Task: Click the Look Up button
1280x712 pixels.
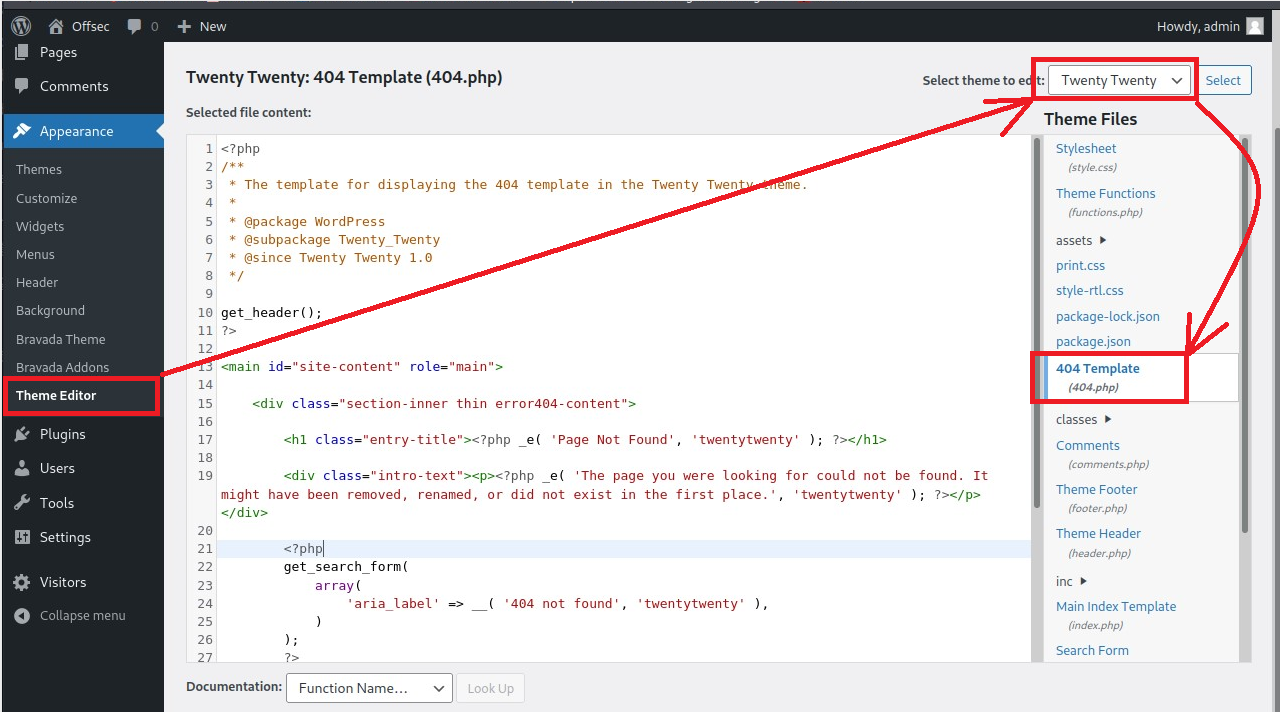Action: (x=490, y=688)
